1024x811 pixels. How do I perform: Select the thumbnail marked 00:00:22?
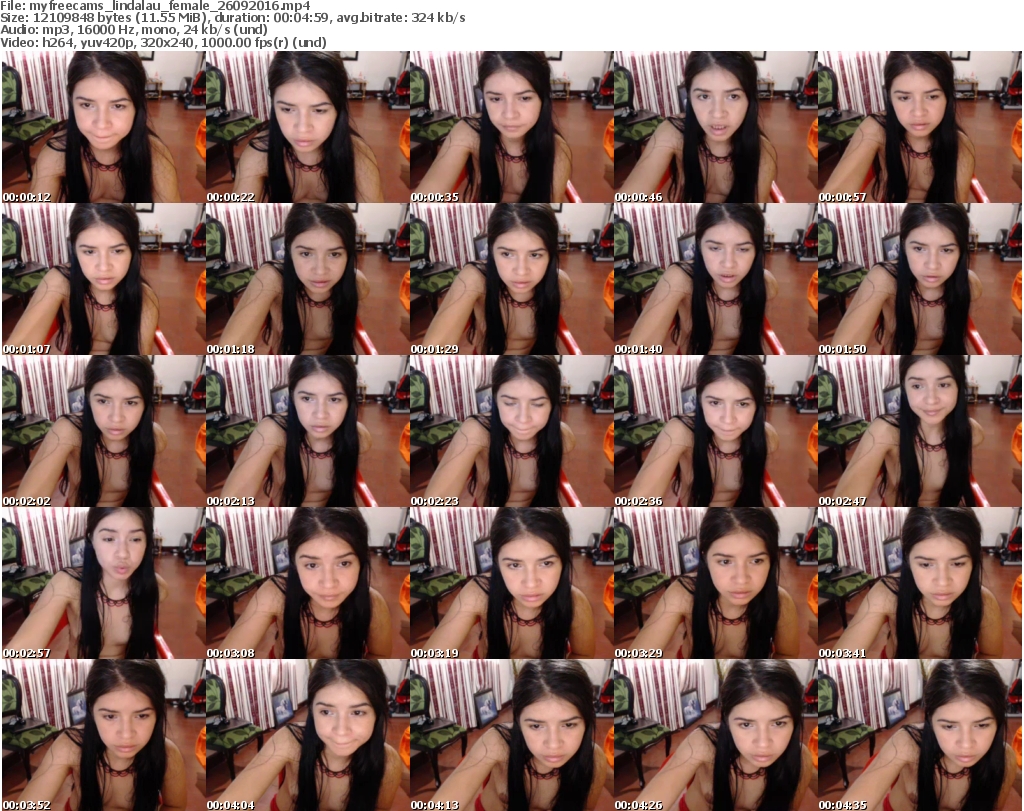(x=306, y=127)
